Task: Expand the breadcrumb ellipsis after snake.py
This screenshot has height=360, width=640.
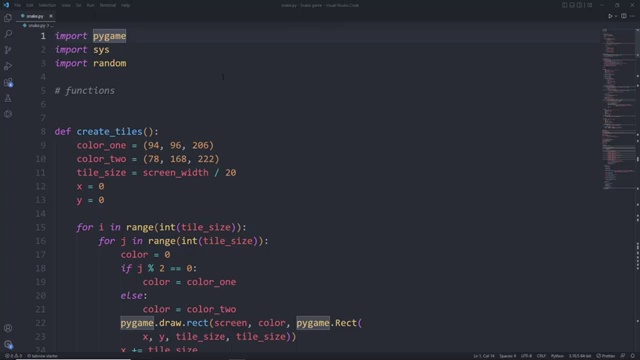Action: coord(51,26)
